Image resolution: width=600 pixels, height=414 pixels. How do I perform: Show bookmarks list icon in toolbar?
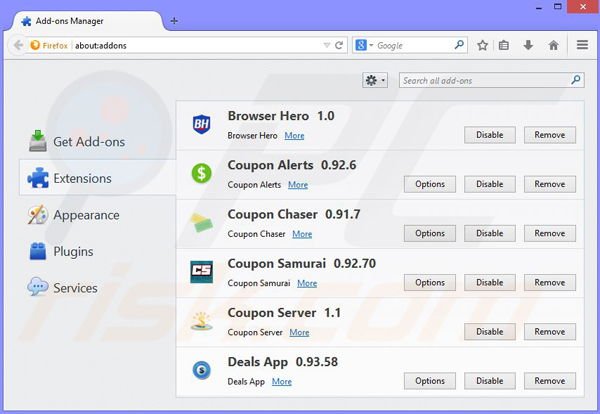click(504, 45)
